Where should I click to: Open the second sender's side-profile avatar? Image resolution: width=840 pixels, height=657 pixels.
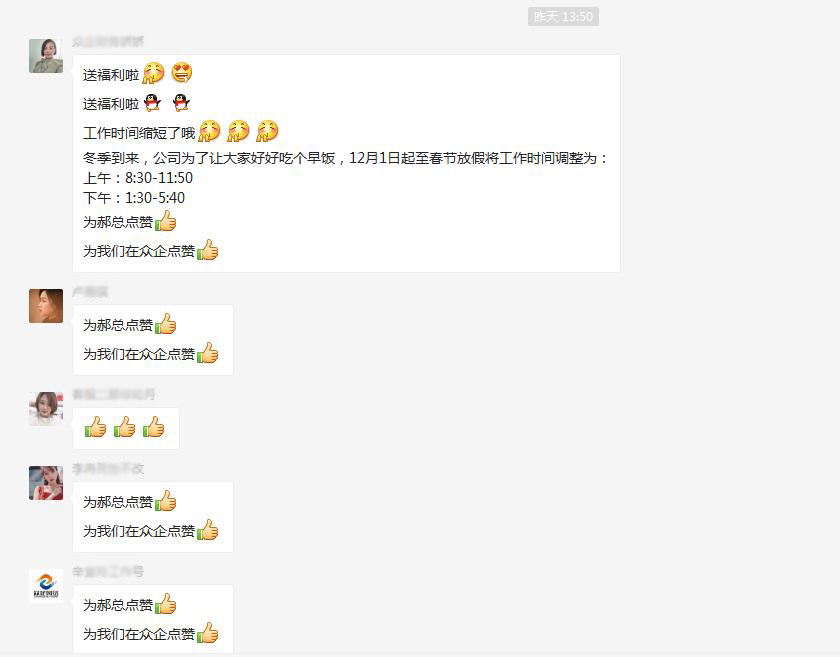(x=46, y=306)
